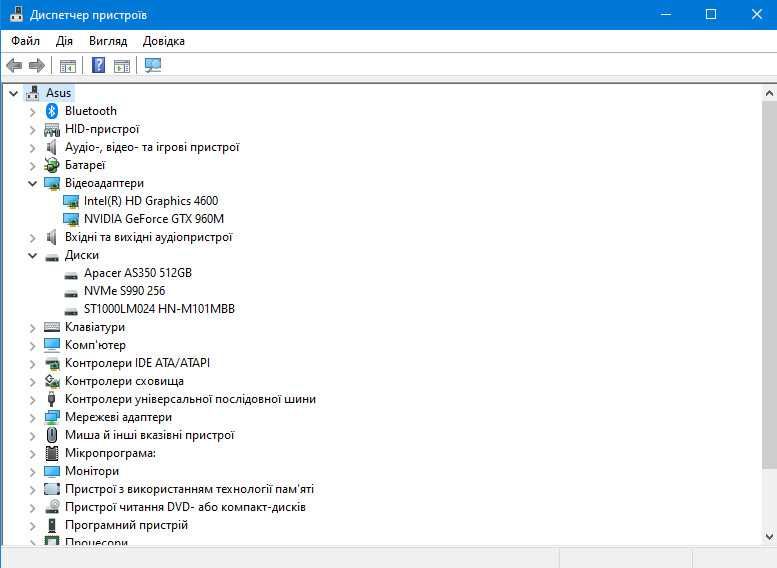The width and height of the screenshot is (777, 568).
Task: Click the scrollbar down arrow
Action: [769, 536]
